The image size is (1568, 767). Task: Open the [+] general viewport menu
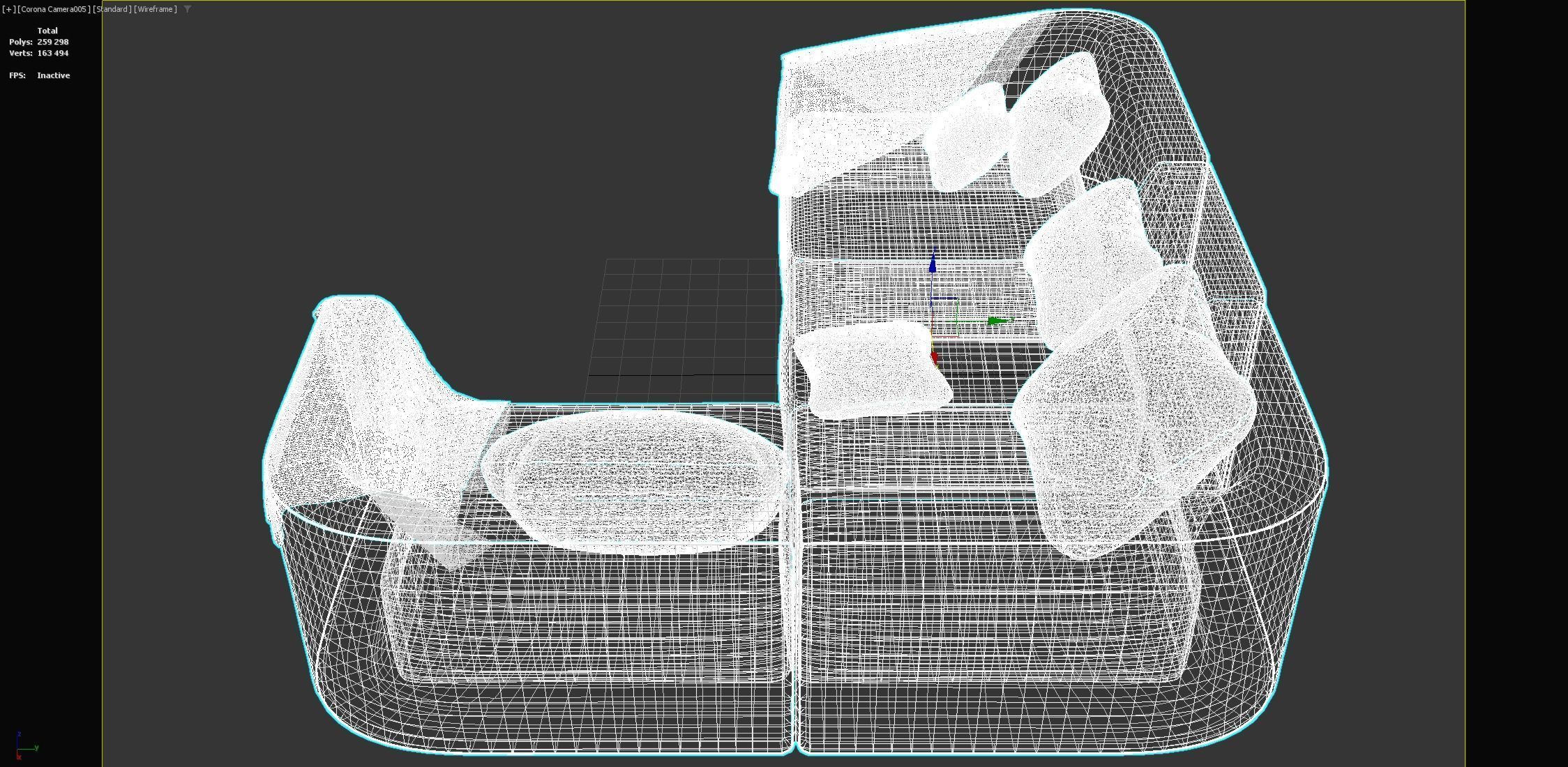tap(8, 9)
